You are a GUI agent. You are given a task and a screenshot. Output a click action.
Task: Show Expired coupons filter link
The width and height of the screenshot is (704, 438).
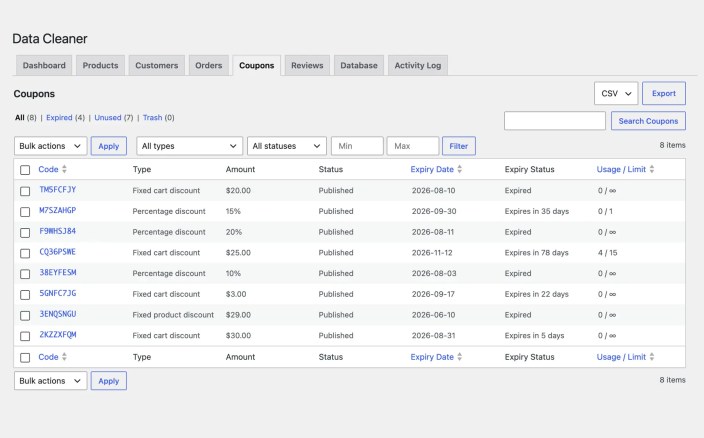[59, 118]
